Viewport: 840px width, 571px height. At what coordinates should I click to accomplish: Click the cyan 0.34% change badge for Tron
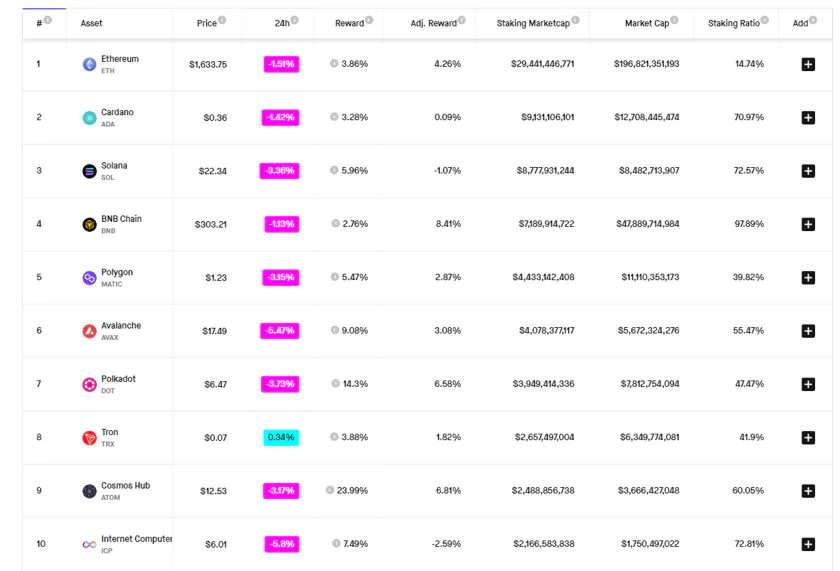coord(281,437)
